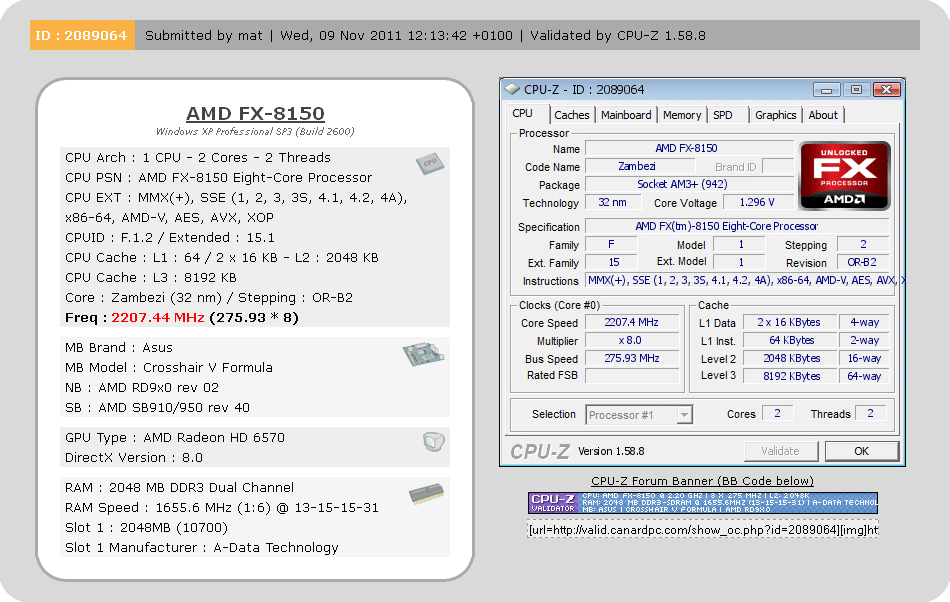The height and width of the screenshot is (602, 950).
Task: Click the L1 Data value 2 x 16 KBytes
Action: 789,323
